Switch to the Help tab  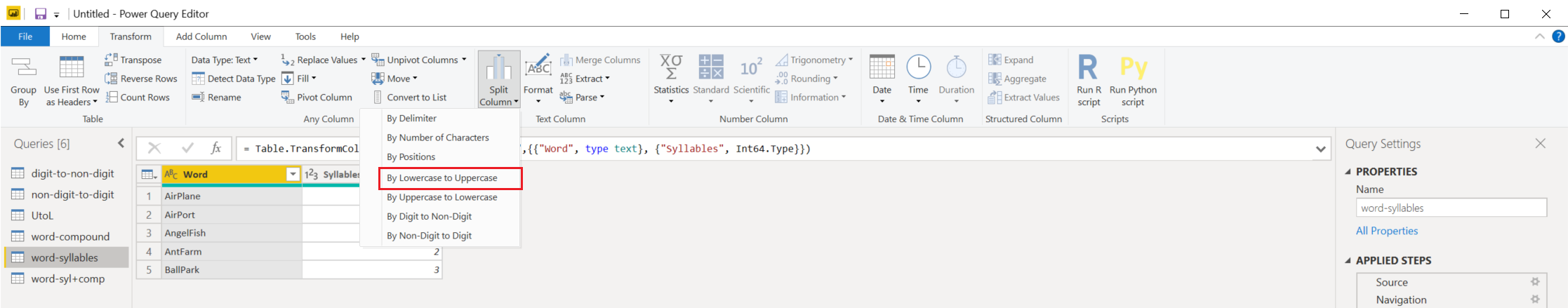coord(350,36)
